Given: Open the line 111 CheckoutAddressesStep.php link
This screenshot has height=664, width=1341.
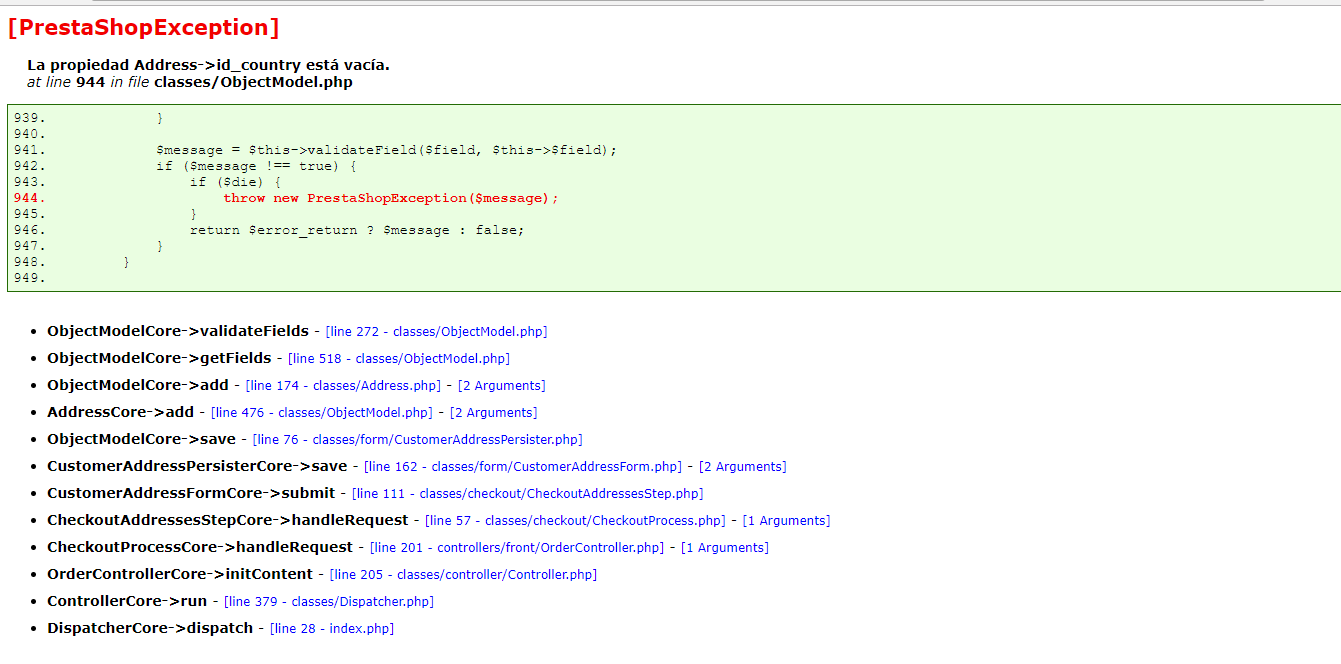Looking at the screenshot, I should coord(528,493).
